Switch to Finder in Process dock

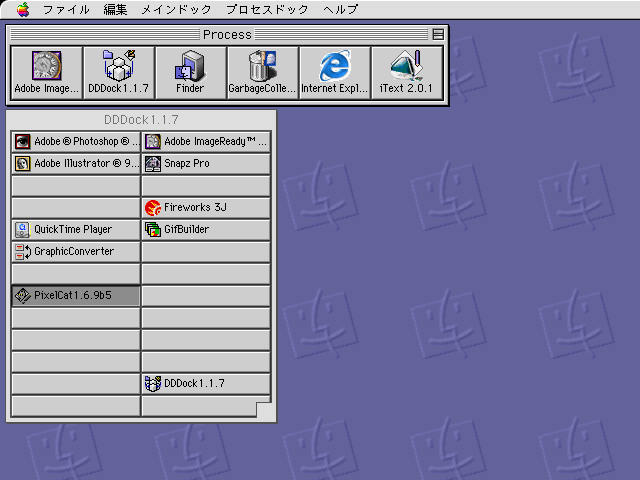coord(190,73)
